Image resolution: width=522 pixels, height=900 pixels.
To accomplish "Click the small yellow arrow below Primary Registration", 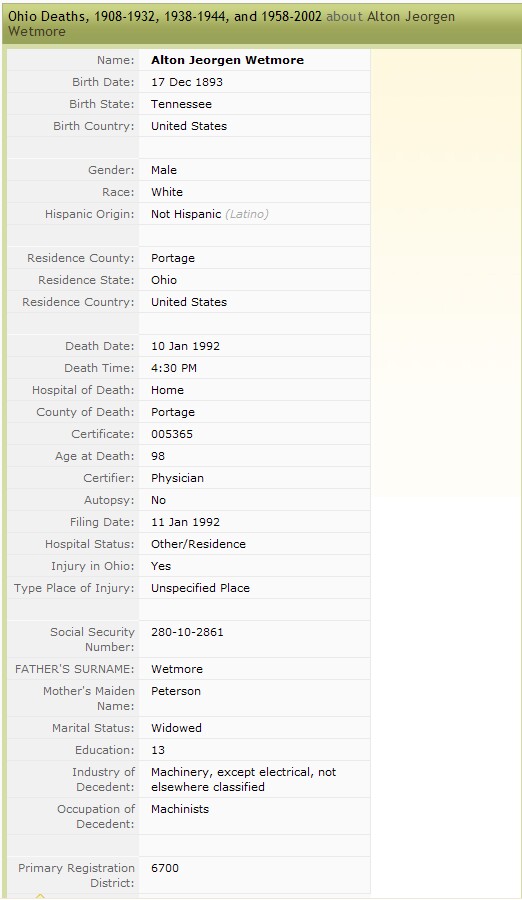I will point(40,896).
